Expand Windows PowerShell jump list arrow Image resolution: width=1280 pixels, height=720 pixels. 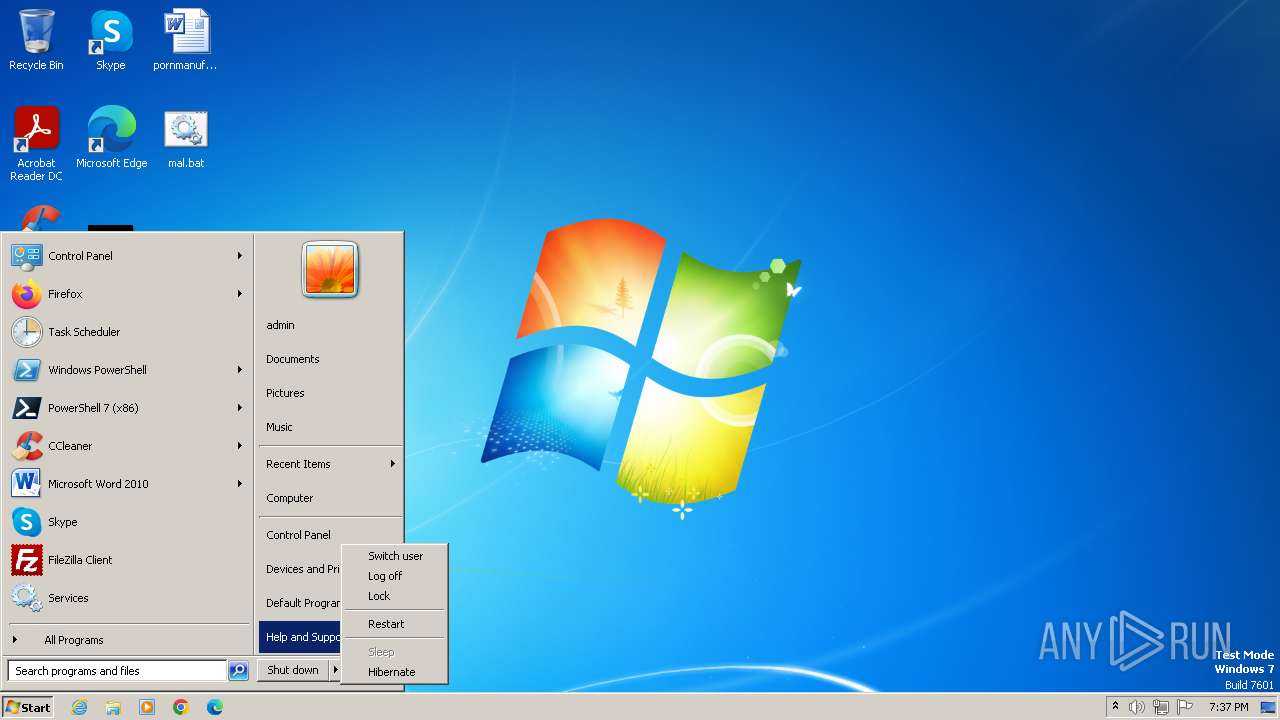pos(240,370)
